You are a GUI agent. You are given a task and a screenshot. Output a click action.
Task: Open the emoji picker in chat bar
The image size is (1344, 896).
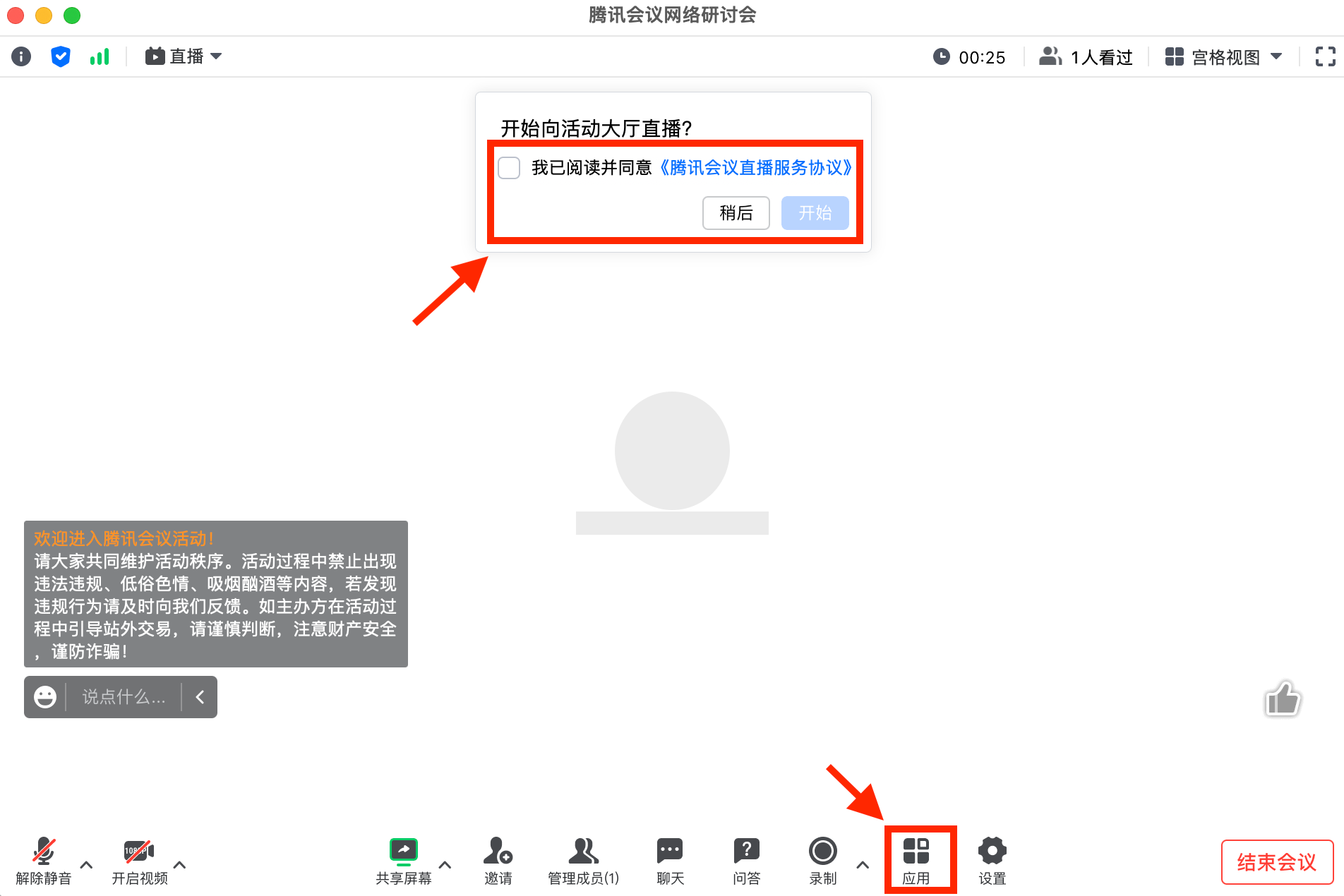coord(45,697)
